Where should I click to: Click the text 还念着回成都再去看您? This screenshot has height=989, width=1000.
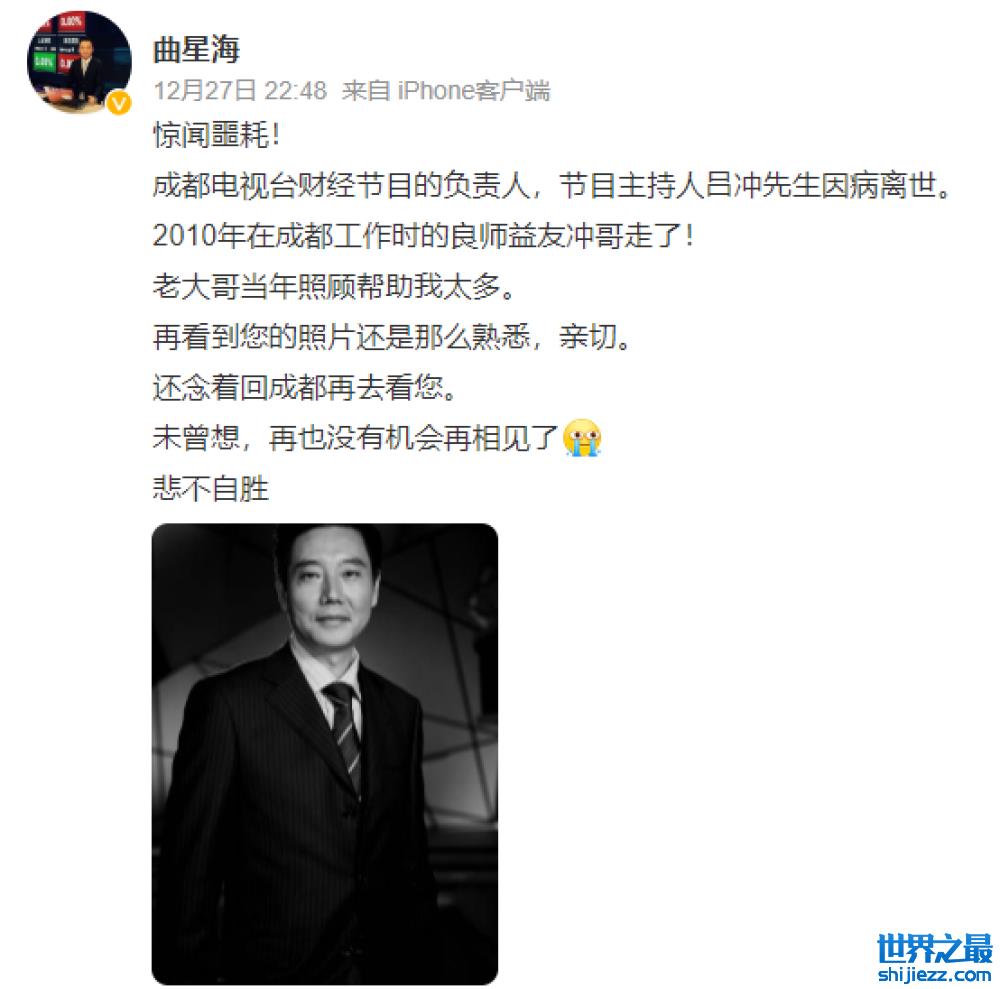tap(305, 387)
